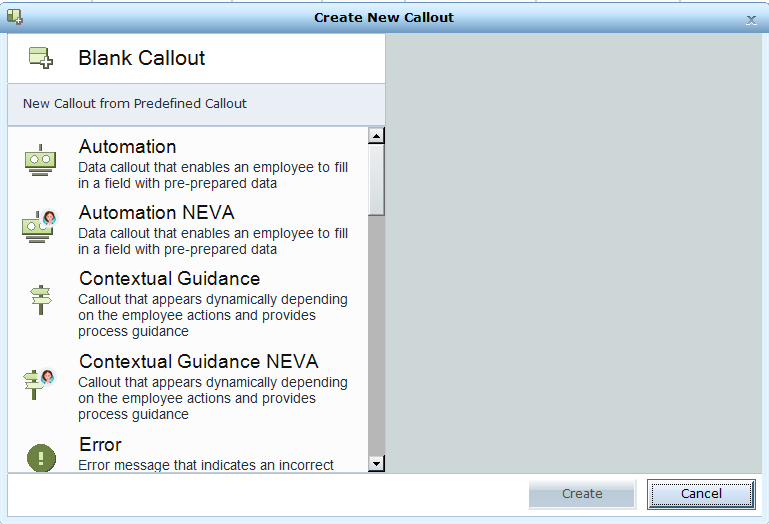
Task: Select the Automation callout title
Action: pos(128,147)
